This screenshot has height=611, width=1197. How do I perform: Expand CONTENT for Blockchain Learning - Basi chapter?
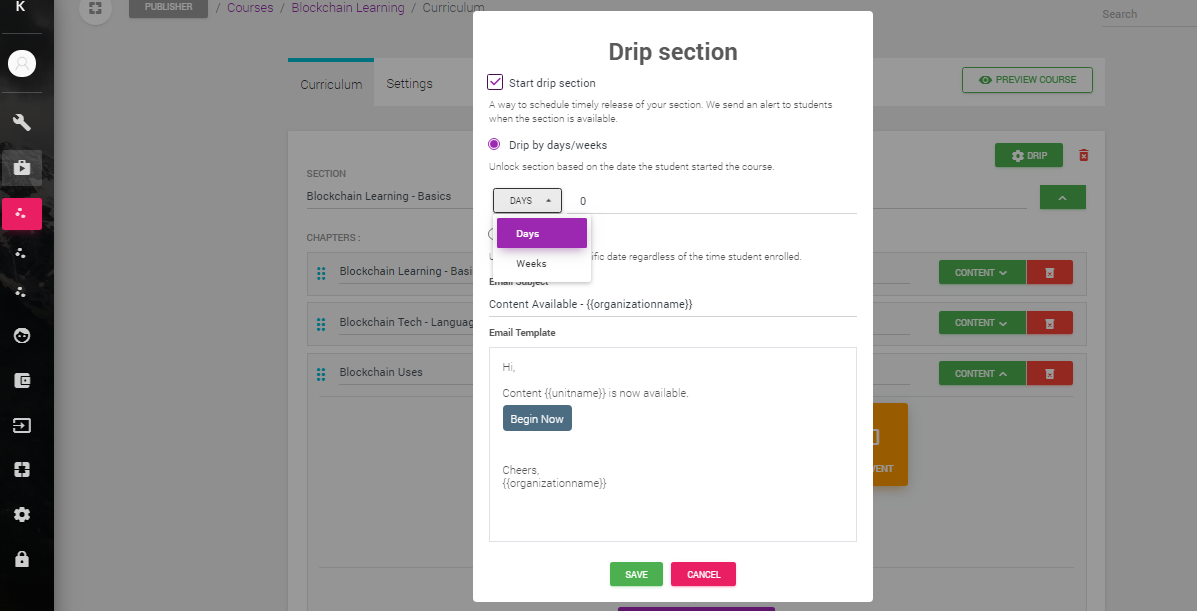pyautogui.click(x=982, y=273)
